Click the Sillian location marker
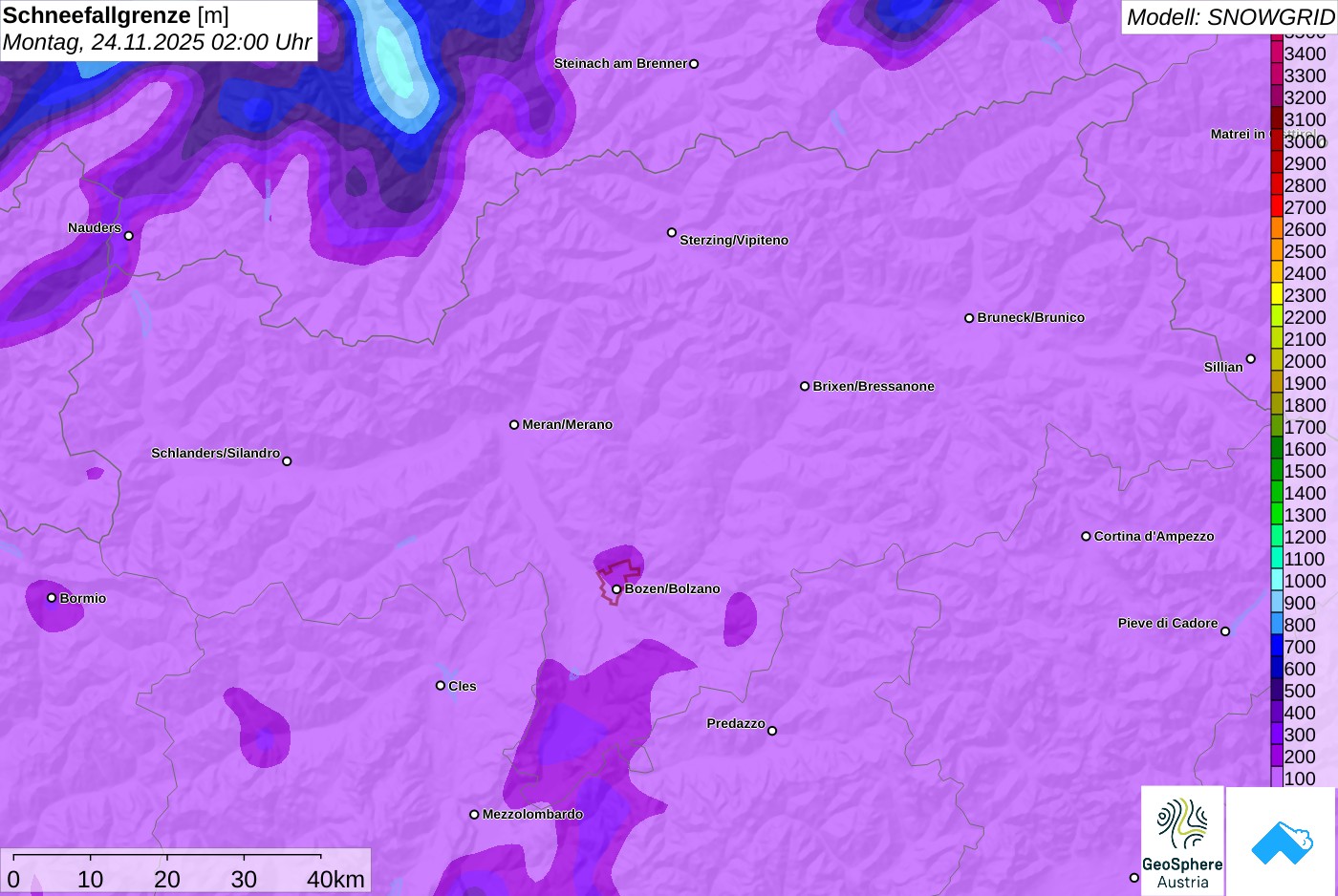 [x=1251, y=359]
